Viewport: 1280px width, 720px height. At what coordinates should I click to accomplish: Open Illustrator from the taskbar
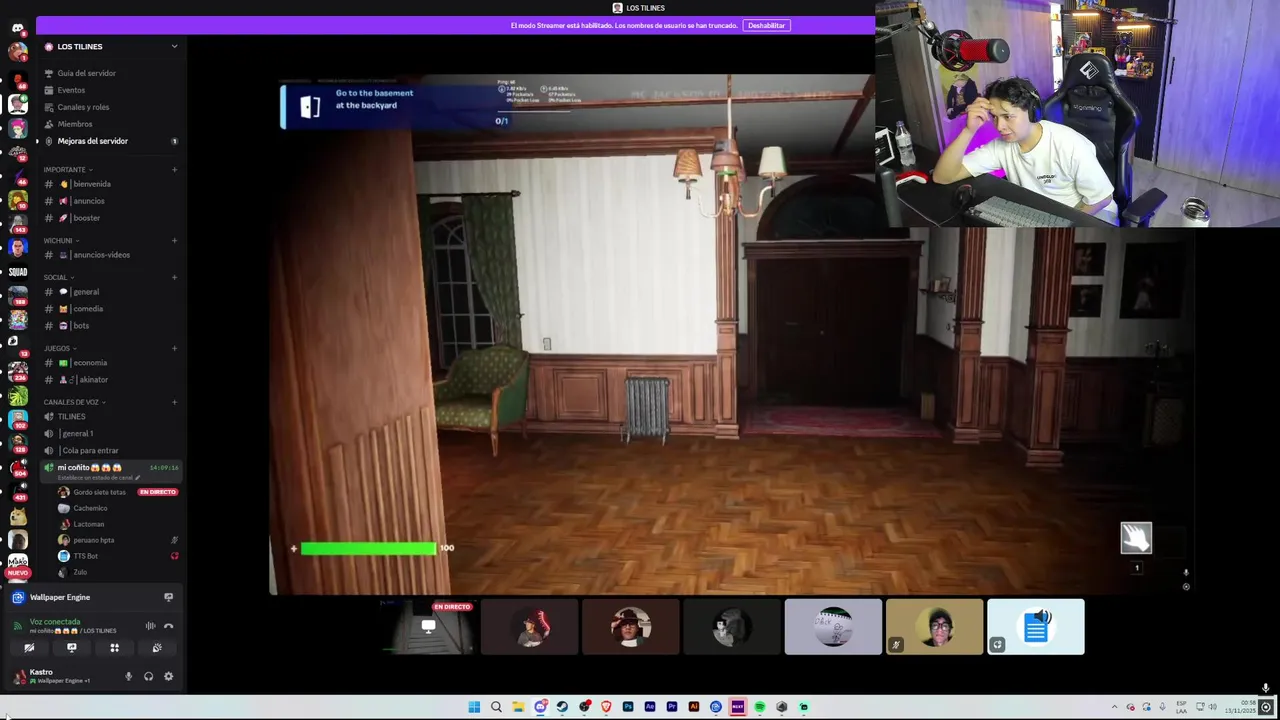pyautogui.click(x=694, y=707)
